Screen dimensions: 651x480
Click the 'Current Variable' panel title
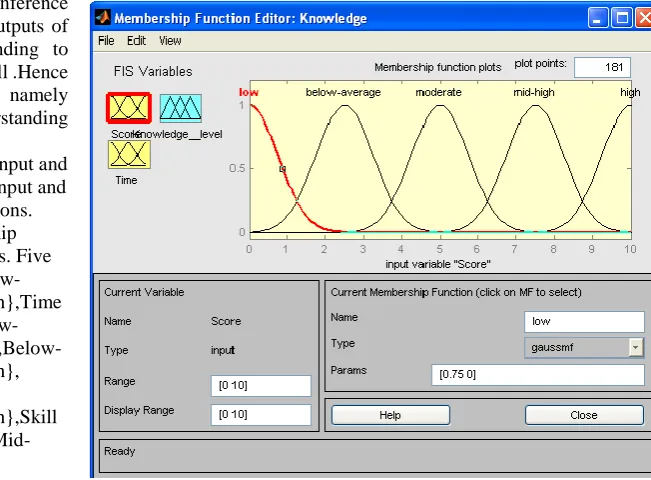144,292
